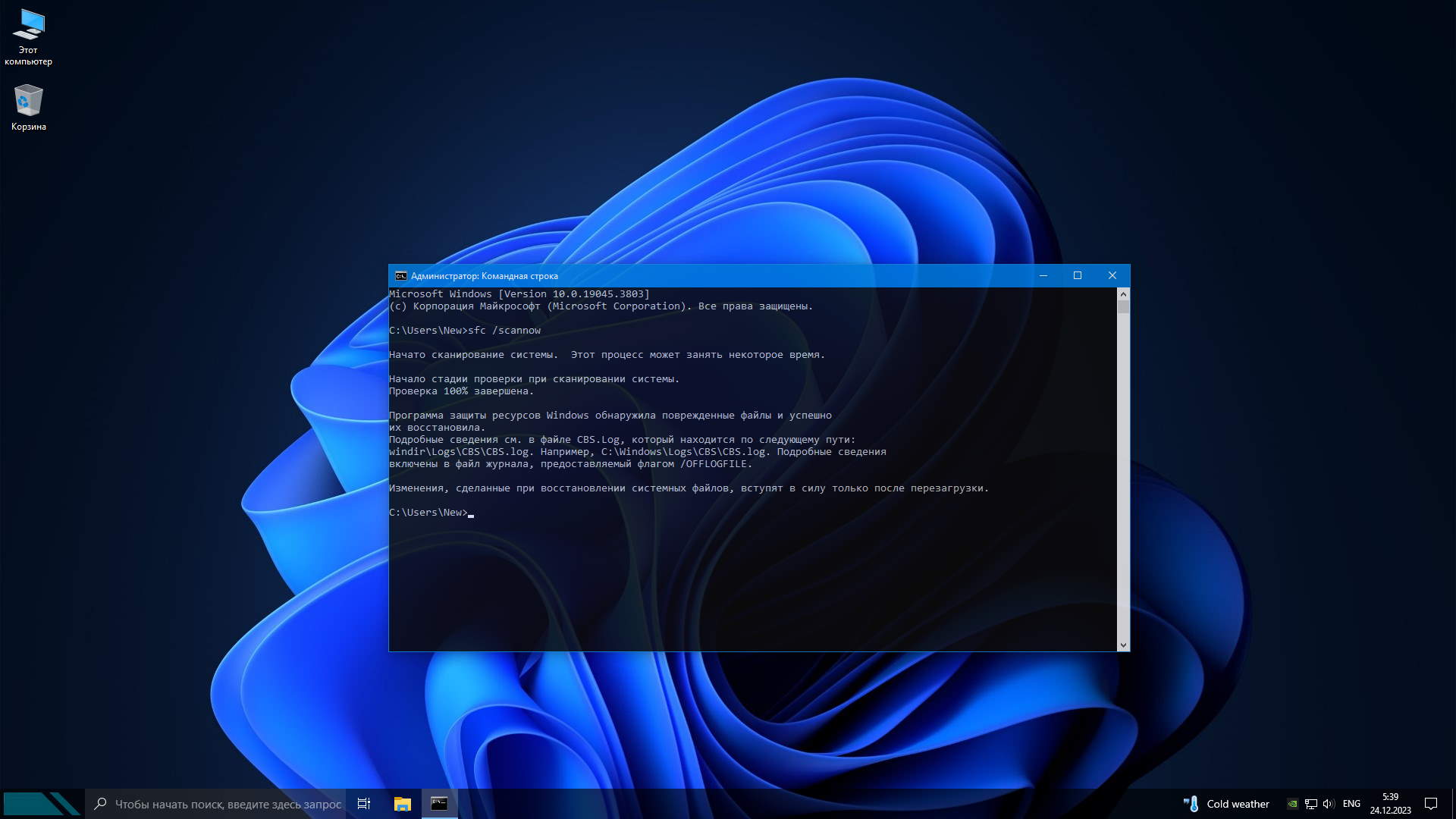Open the Cold weather widget
Viewport: 1456px width, 819px height.
point(1226,804)
